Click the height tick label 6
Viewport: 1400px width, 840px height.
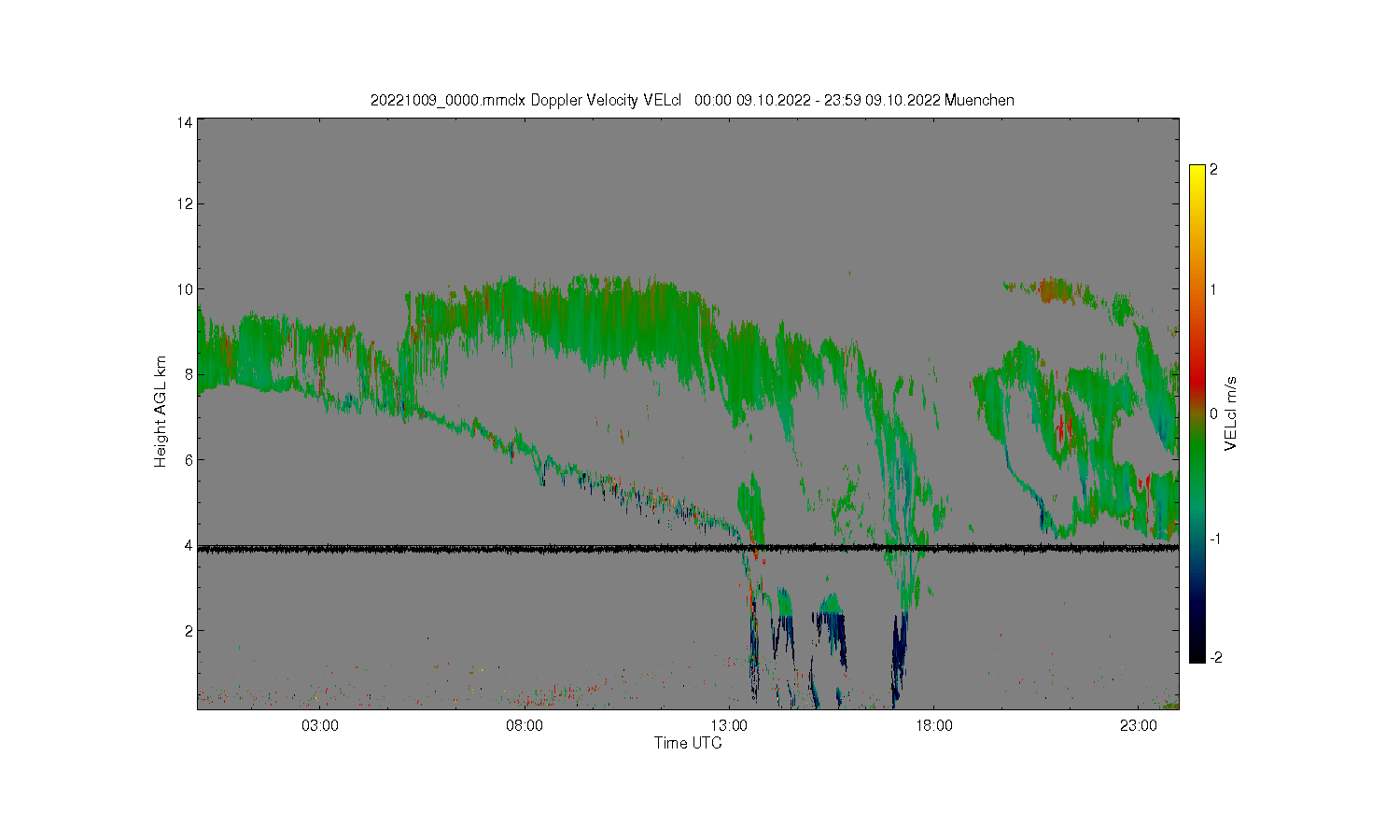tap(189, 459)
